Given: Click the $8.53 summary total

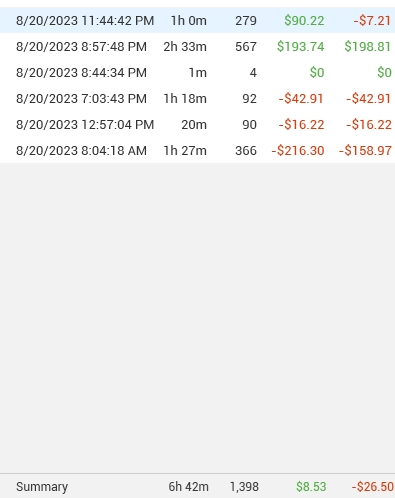Looking at the screenshot, I should pos(311,487).
